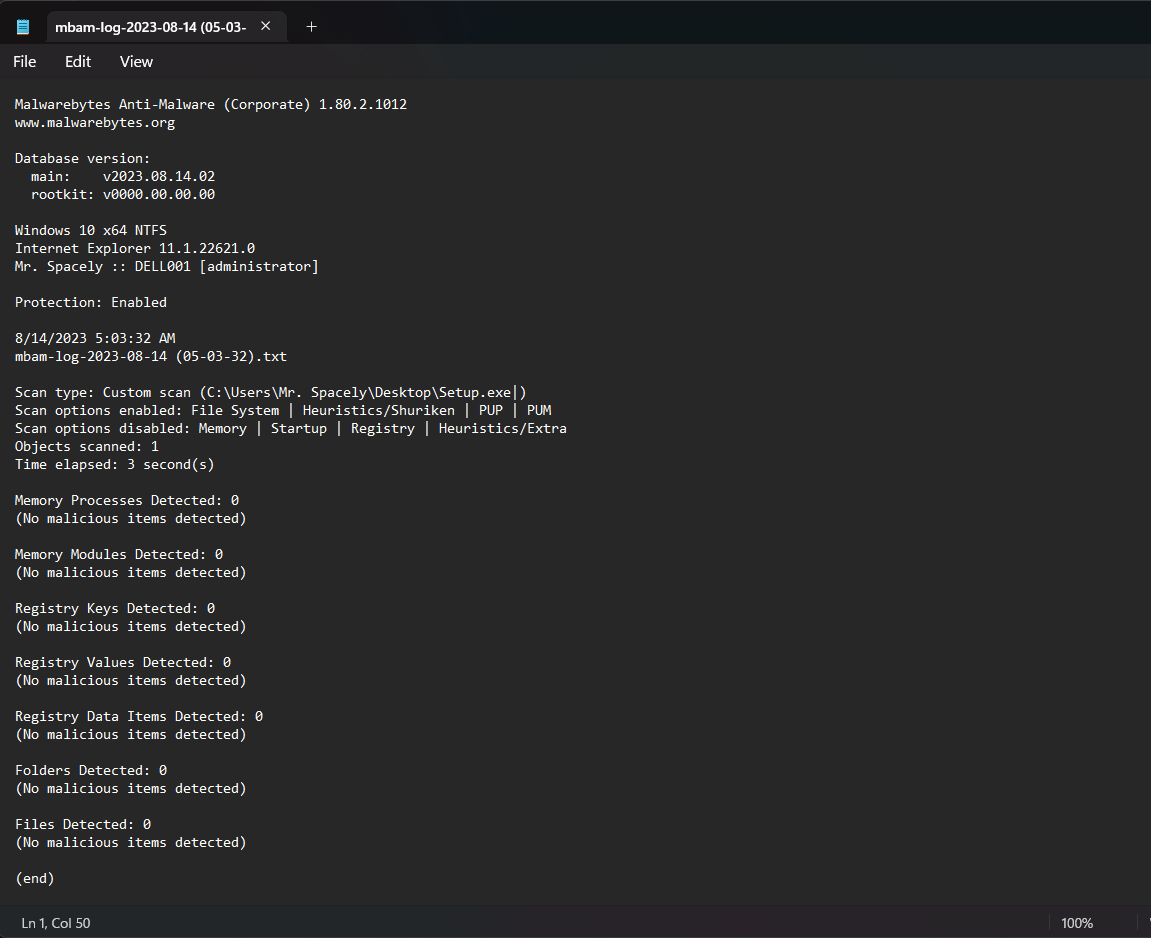Click the 'Time elapsed: 3 second(s)' line
Image resolution: width=1151 pixels, height=938 pixels.
(115, 465)
